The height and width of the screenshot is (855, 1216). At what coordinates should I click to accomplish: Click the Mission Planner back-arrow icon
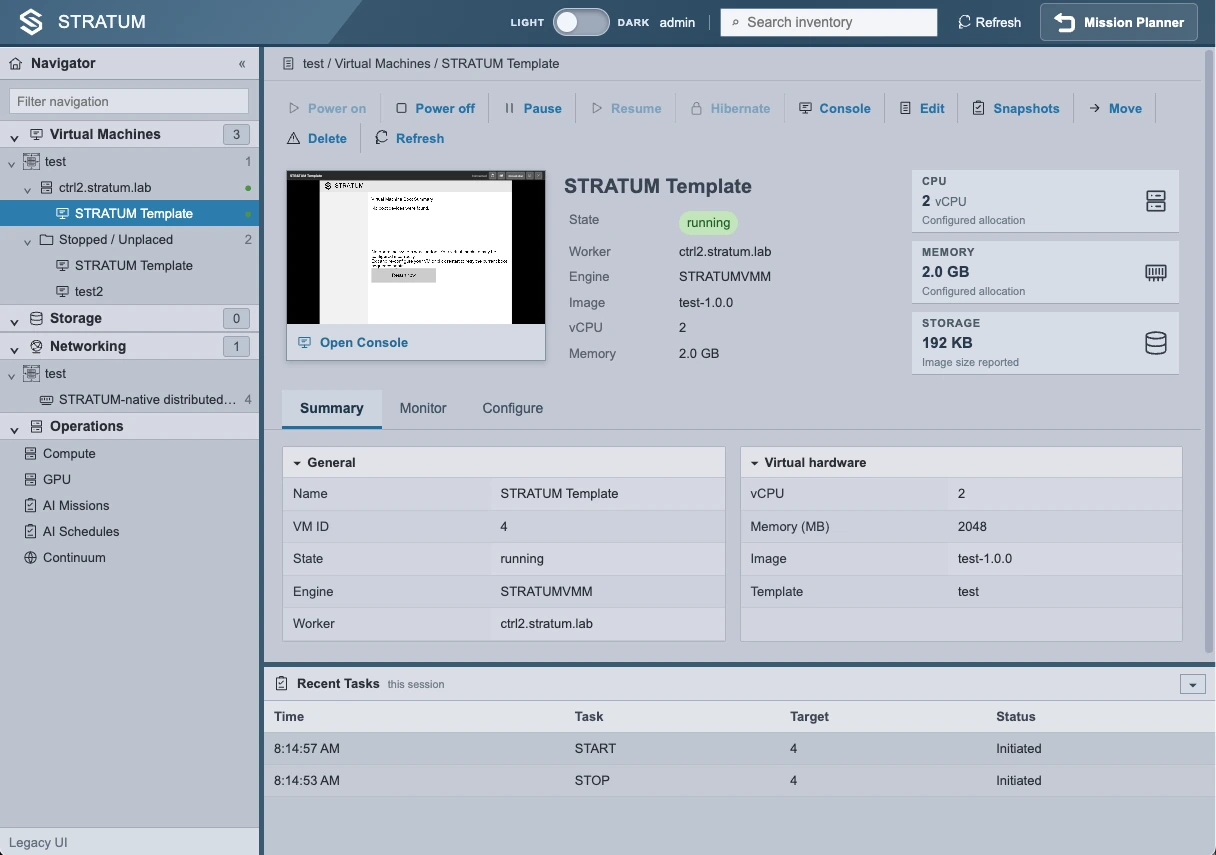pos(1065,22)
